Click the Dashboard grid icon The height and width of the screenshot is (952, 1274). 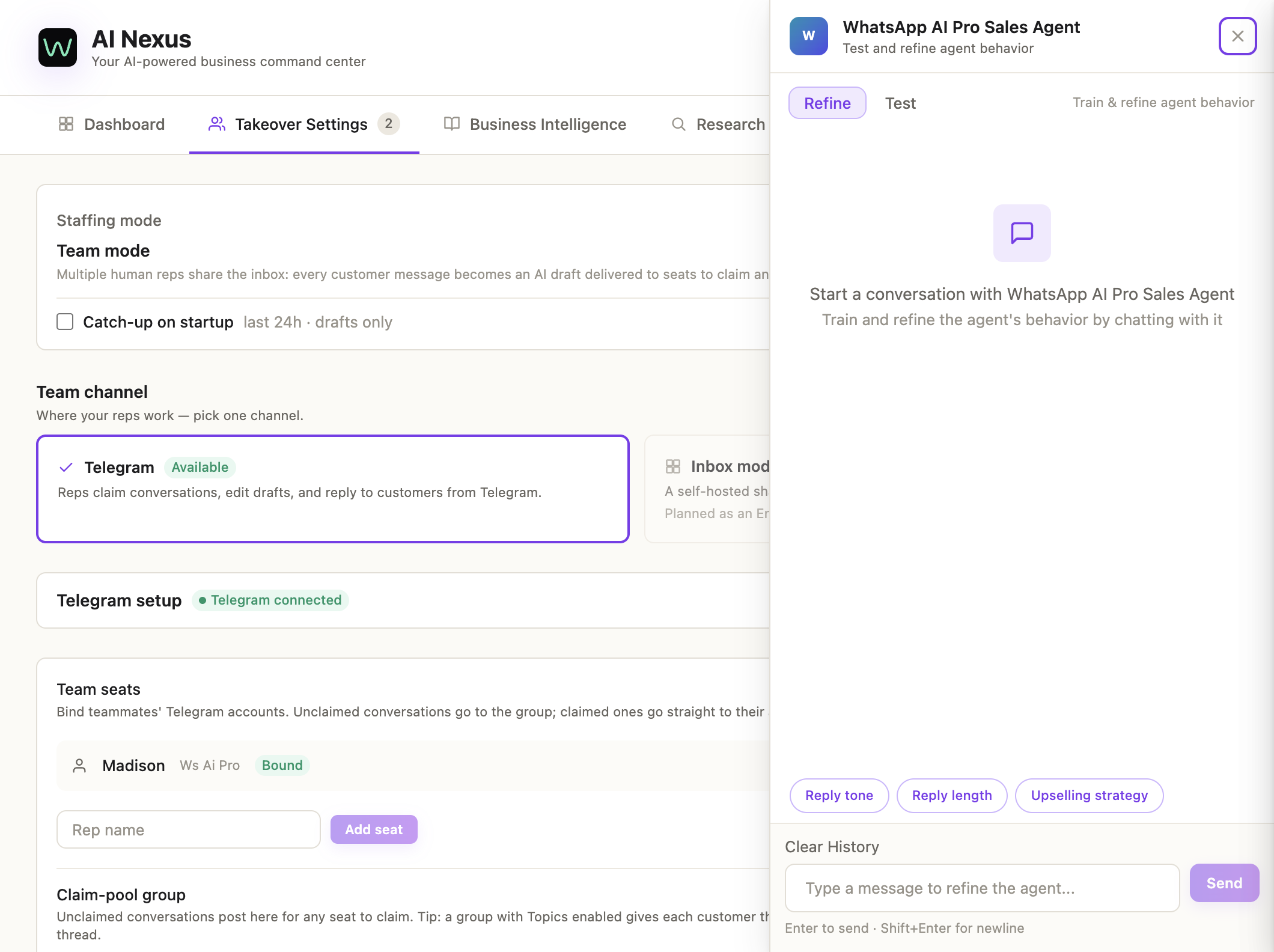tap(66, 124)
